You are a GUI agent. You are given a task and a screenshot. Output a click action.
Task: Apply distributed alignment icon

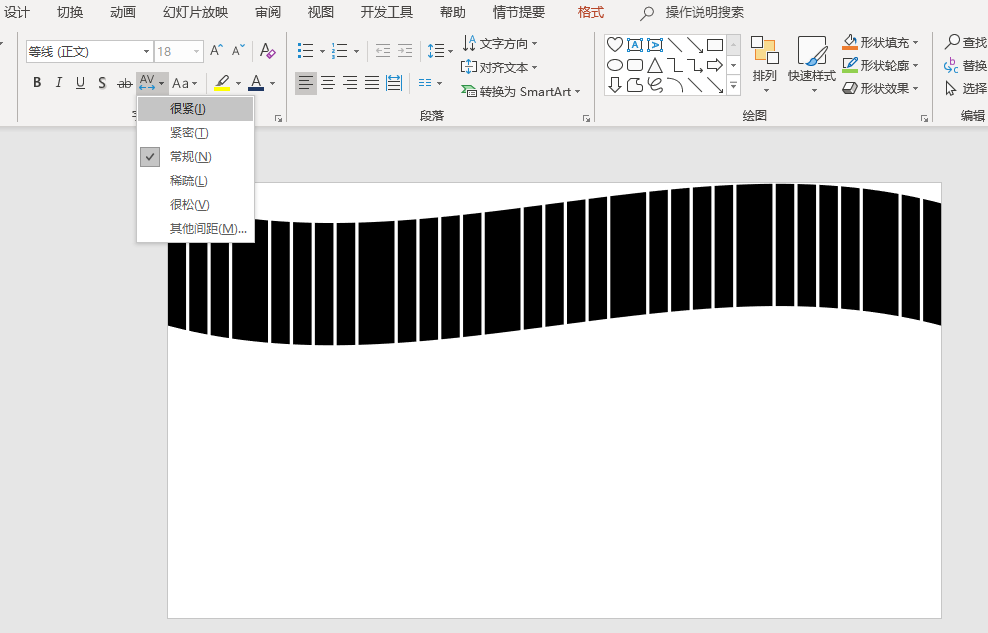(394, 83)
